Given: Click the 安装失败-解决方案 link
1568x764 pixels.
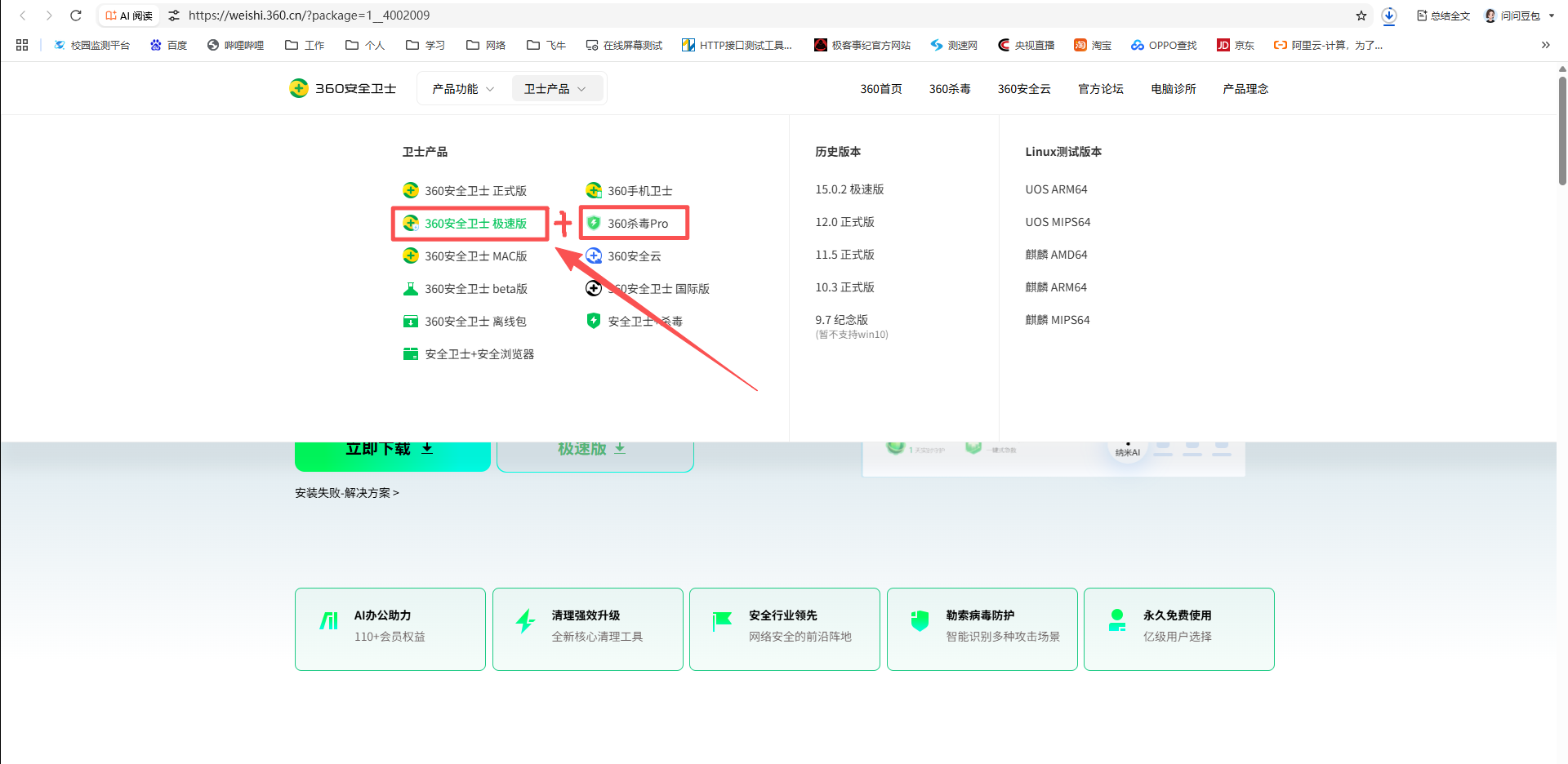Looking at the screenshot, I should point(346,493).
